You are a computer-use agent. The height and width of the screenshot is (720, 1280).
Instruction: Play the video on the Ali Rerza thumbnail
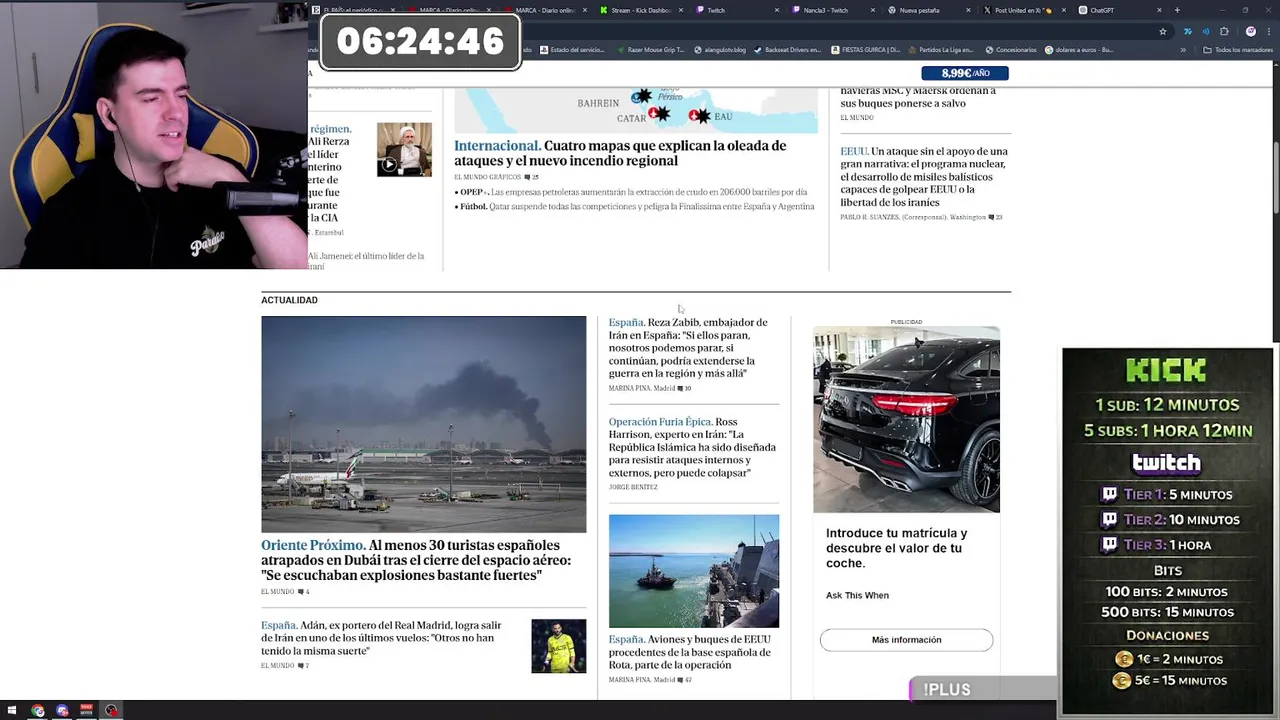click(x=389, y=165)
